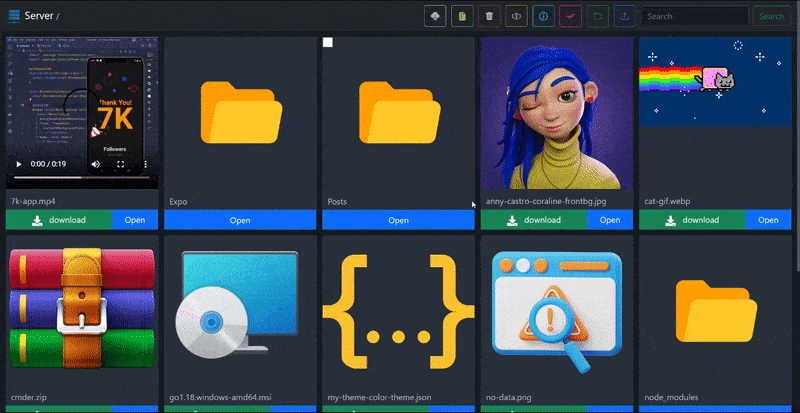Click the green new folder icon

click(597, 16)
